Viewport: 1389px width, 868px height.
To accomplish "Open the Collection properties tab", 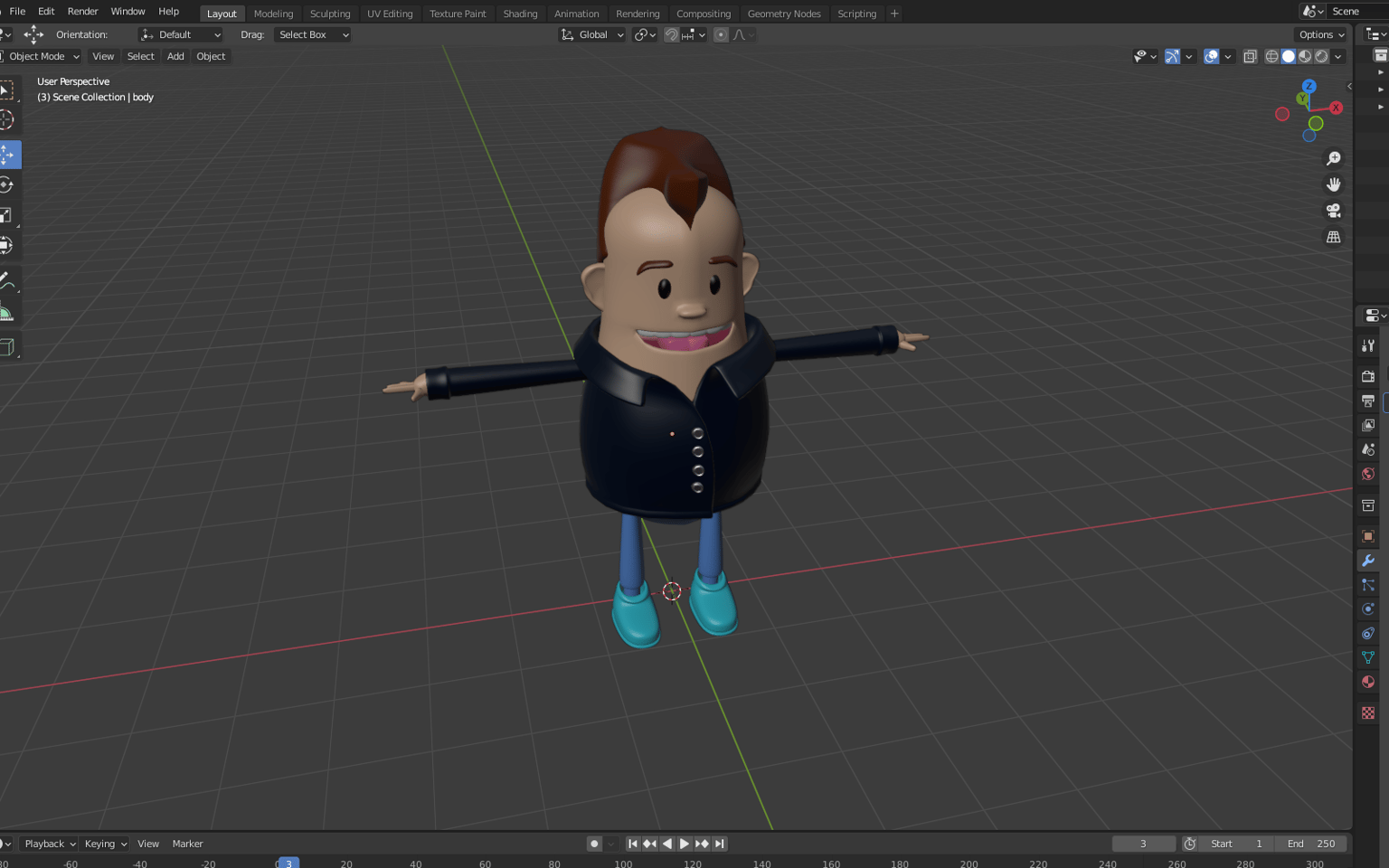I will coord(1368,505).
